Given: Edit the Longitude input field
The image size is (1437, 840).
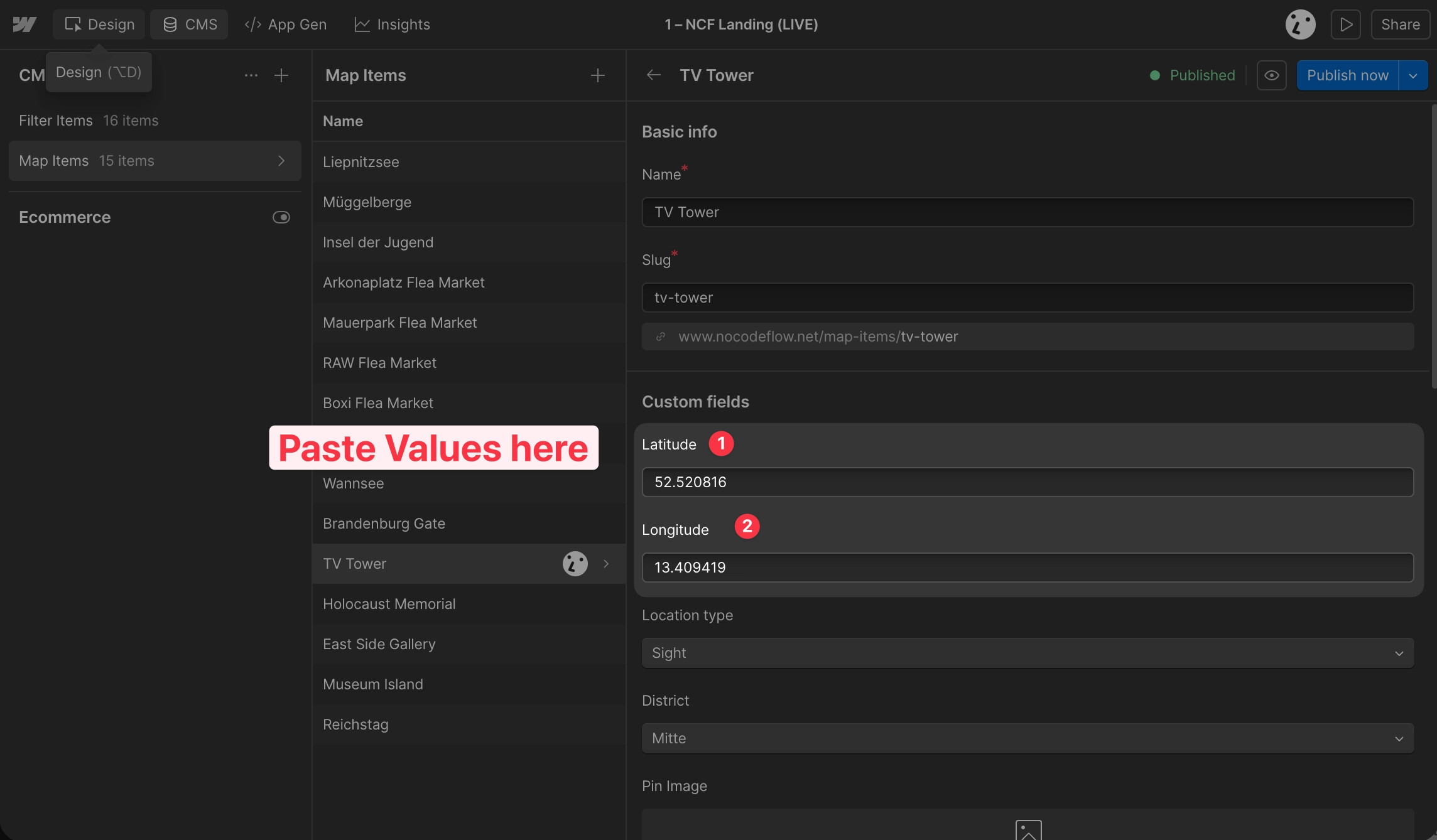Looking at the screenshot, I should click(1028, 568).
